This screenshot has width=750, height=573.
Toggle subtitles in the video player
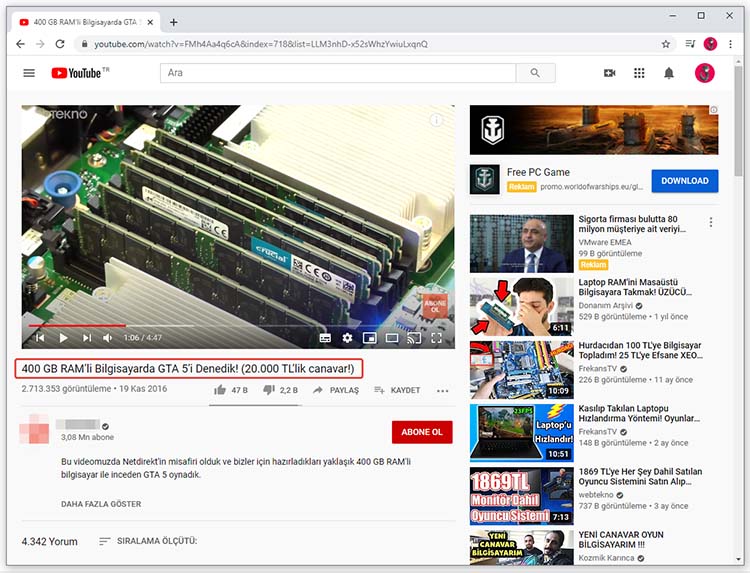point(325,338)
